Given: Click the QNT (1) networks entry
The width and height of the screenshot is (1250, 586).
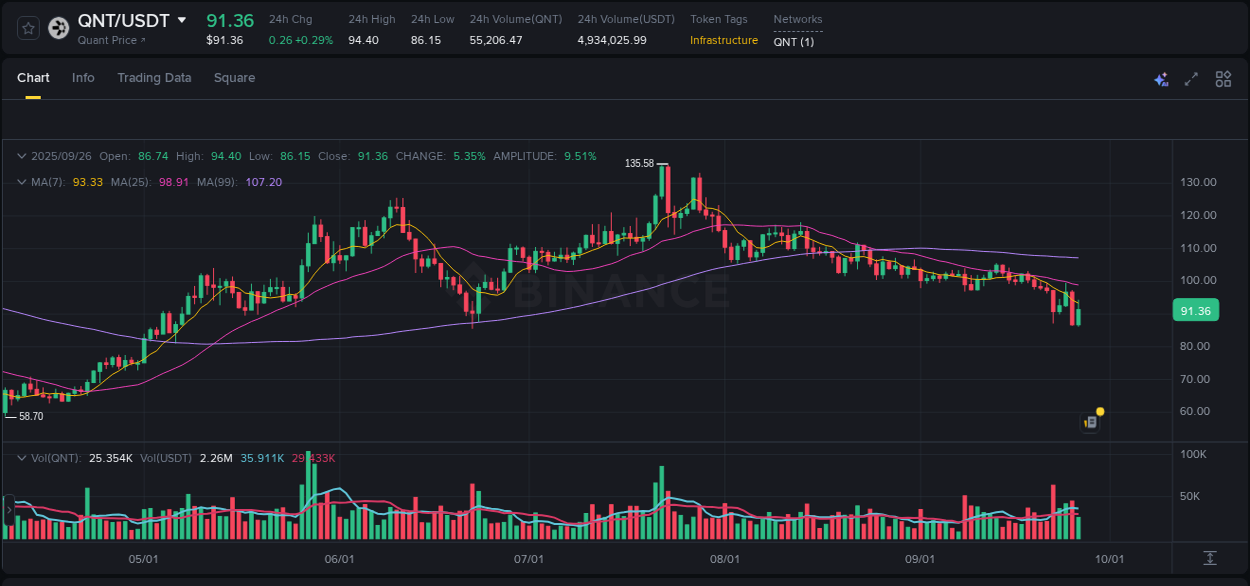Looking at the screenshot, I should [794, 41].
